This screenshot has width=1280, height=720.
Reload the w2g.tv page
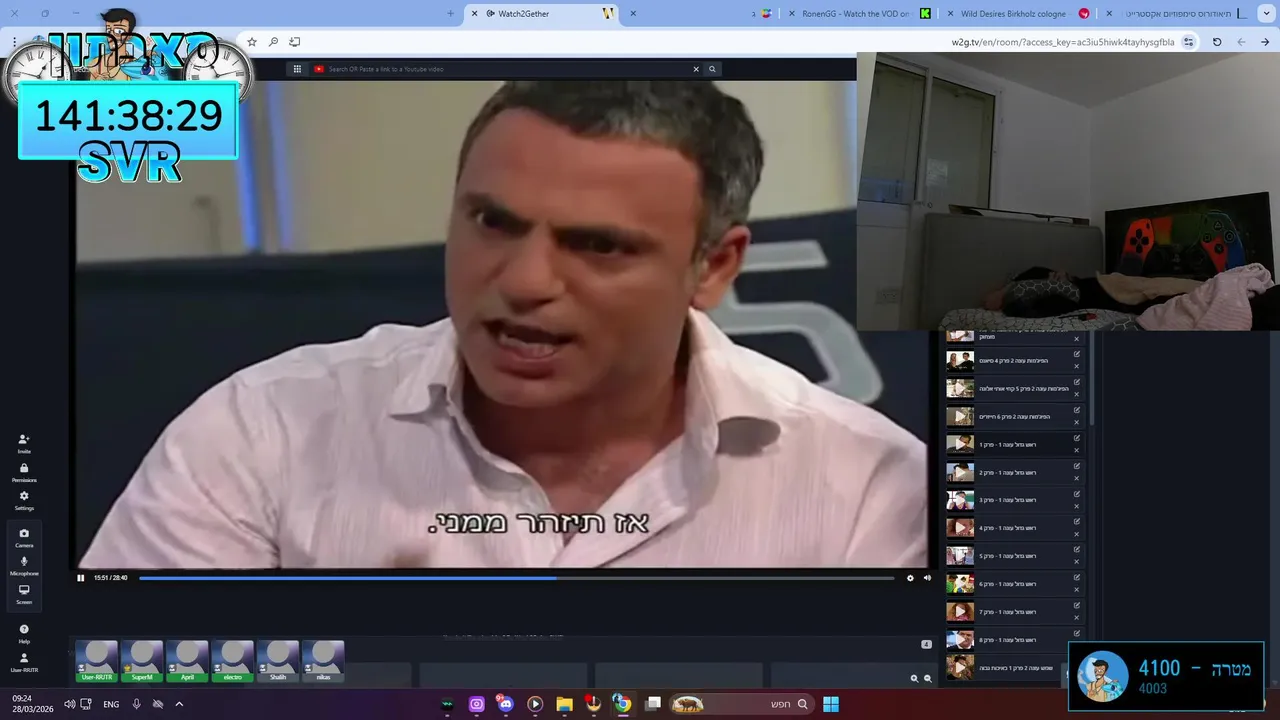1217,42
